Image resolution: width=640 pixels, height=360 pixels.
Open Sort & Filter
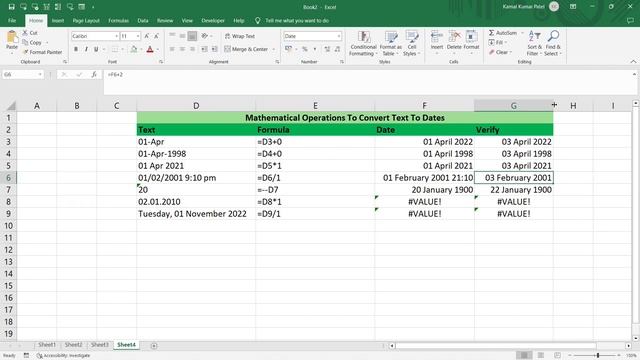point(534,44)
